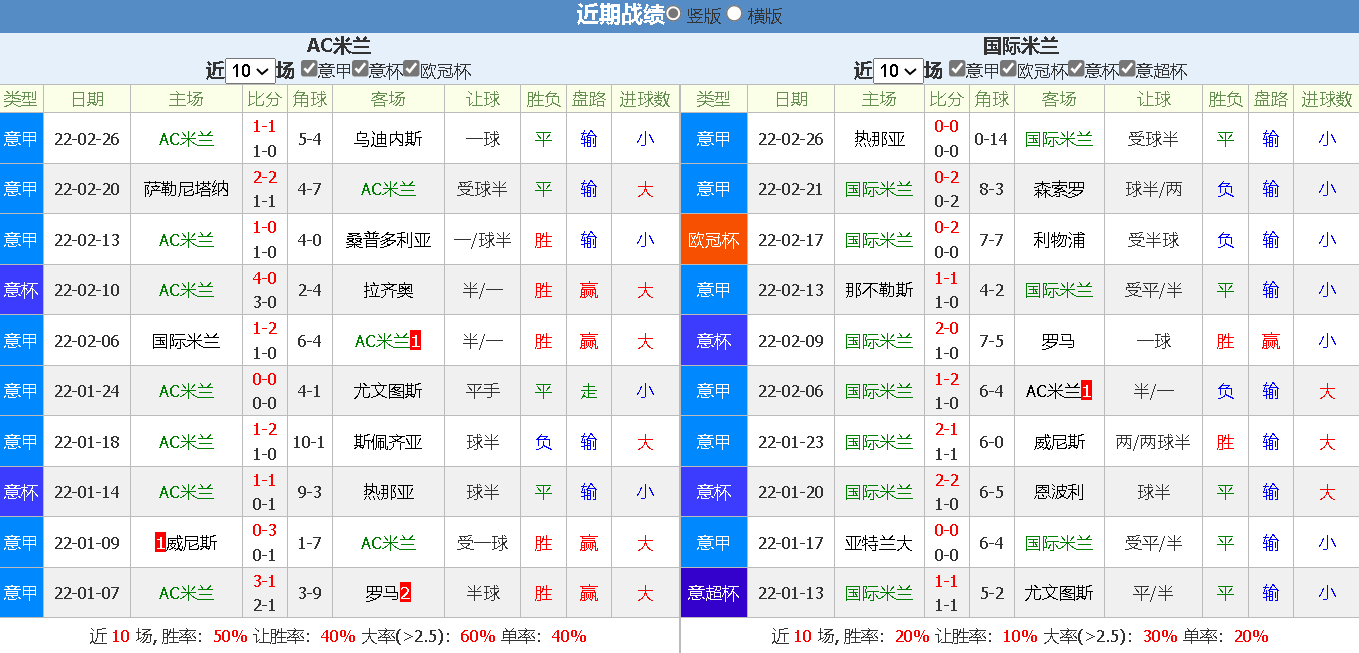Click date 22-02-20 in AC米兰 table
The width and height of the screenshot is (1359, 653).
tap(87, 189)
